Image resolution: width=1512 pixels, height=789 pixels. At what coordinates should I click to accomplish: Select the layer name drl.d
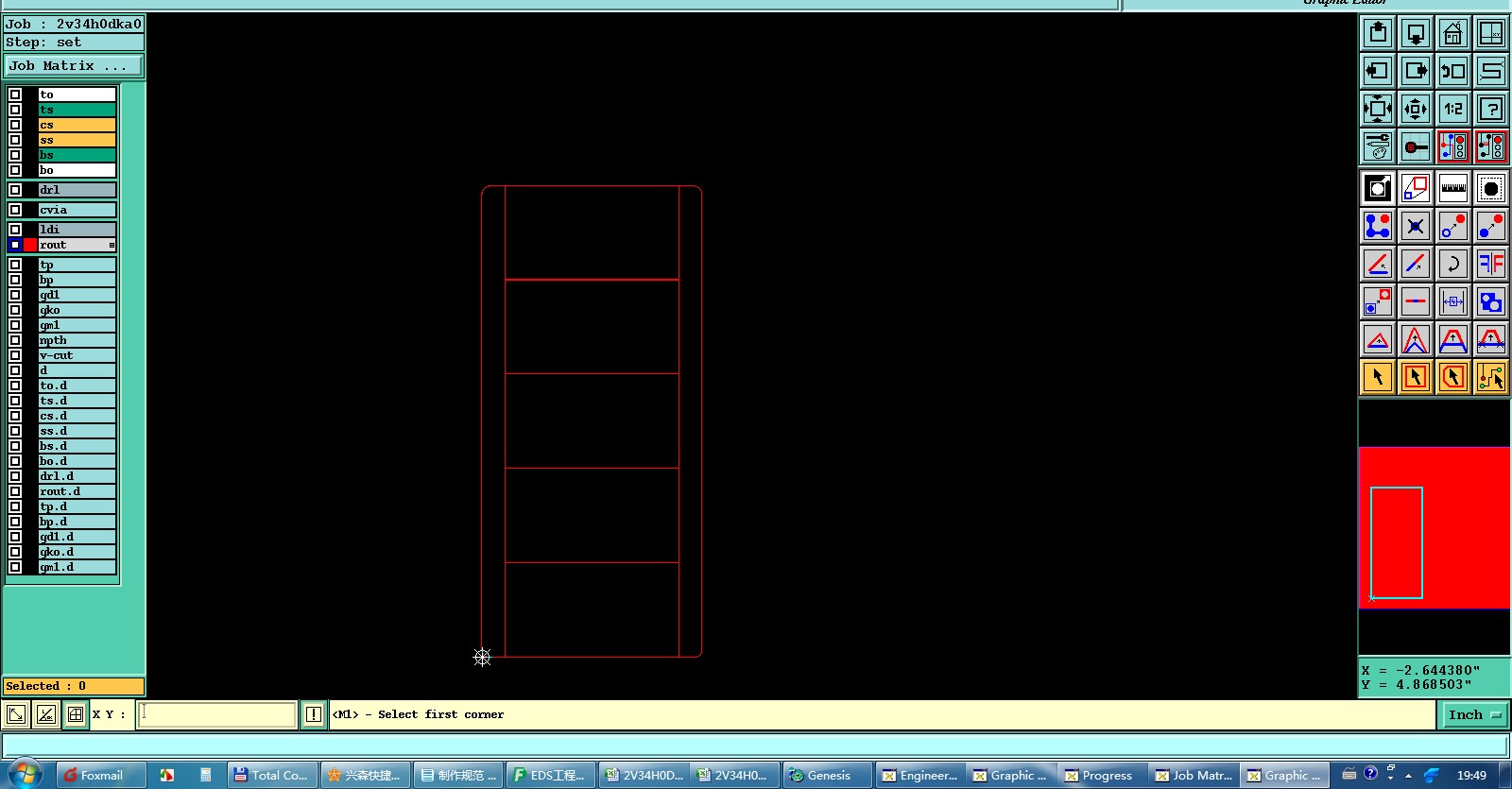pos(77,476)
